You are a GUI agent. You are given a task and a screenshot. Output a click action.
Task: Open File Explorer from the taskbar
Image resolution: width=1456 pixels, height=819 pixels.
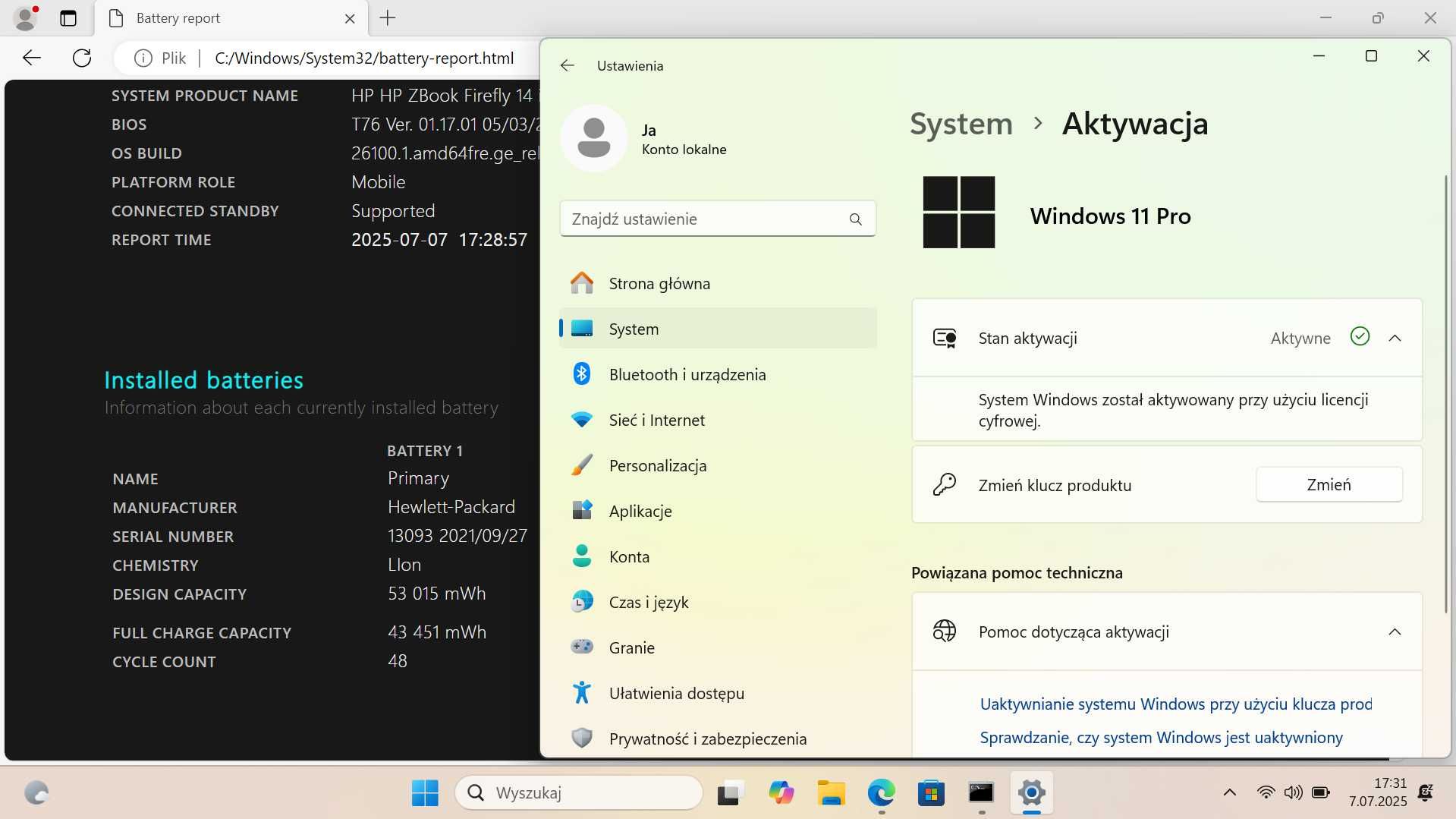[832, 793]
